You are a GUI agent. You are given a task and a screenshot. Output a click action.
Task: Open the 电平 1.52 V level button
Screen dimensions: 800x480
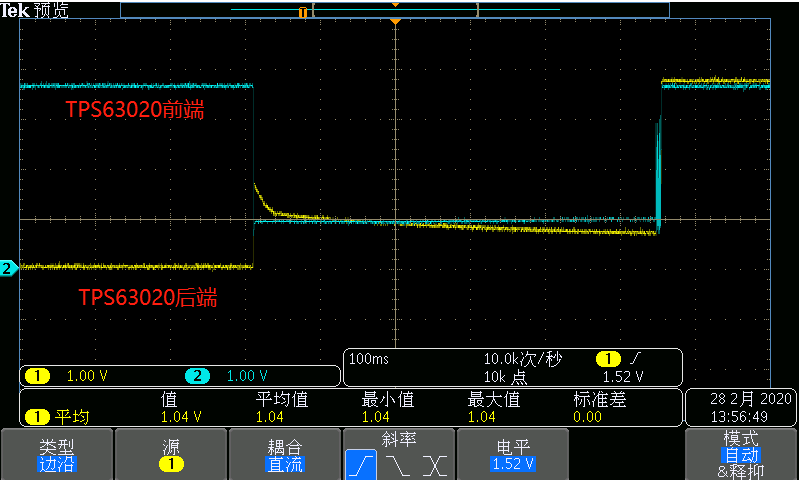[x=513, y=455]
